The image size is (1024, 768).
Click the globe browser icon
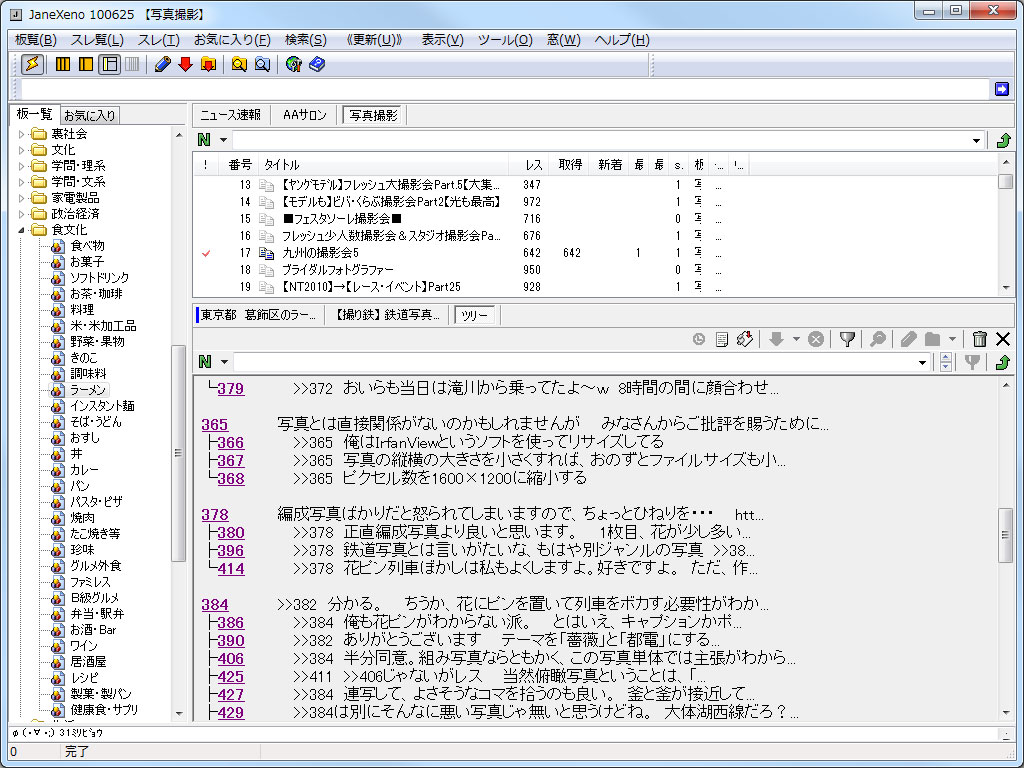coord(291,64)
